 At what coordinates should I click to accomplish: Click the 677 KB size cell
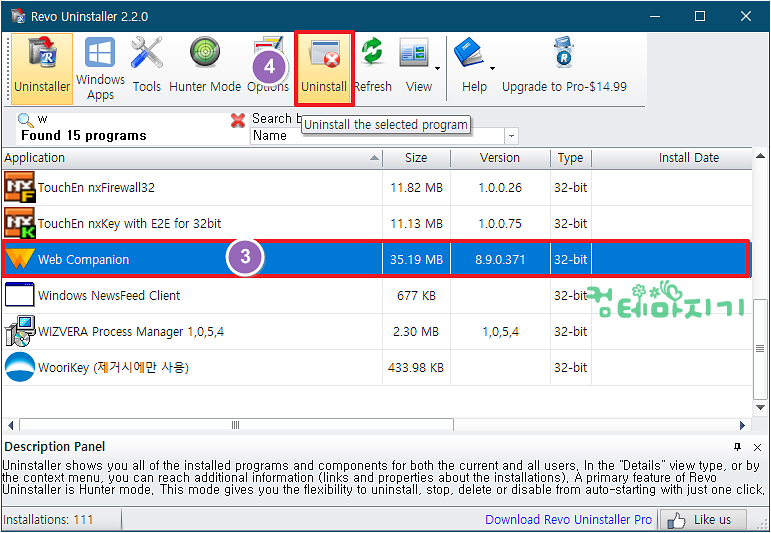click(x=416, y=296)
